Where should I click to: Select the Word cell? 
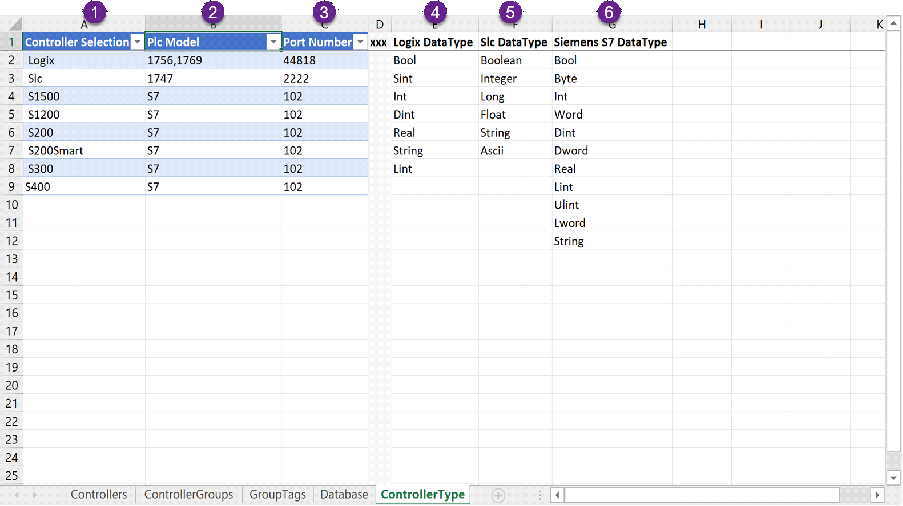tap(612, 115)
